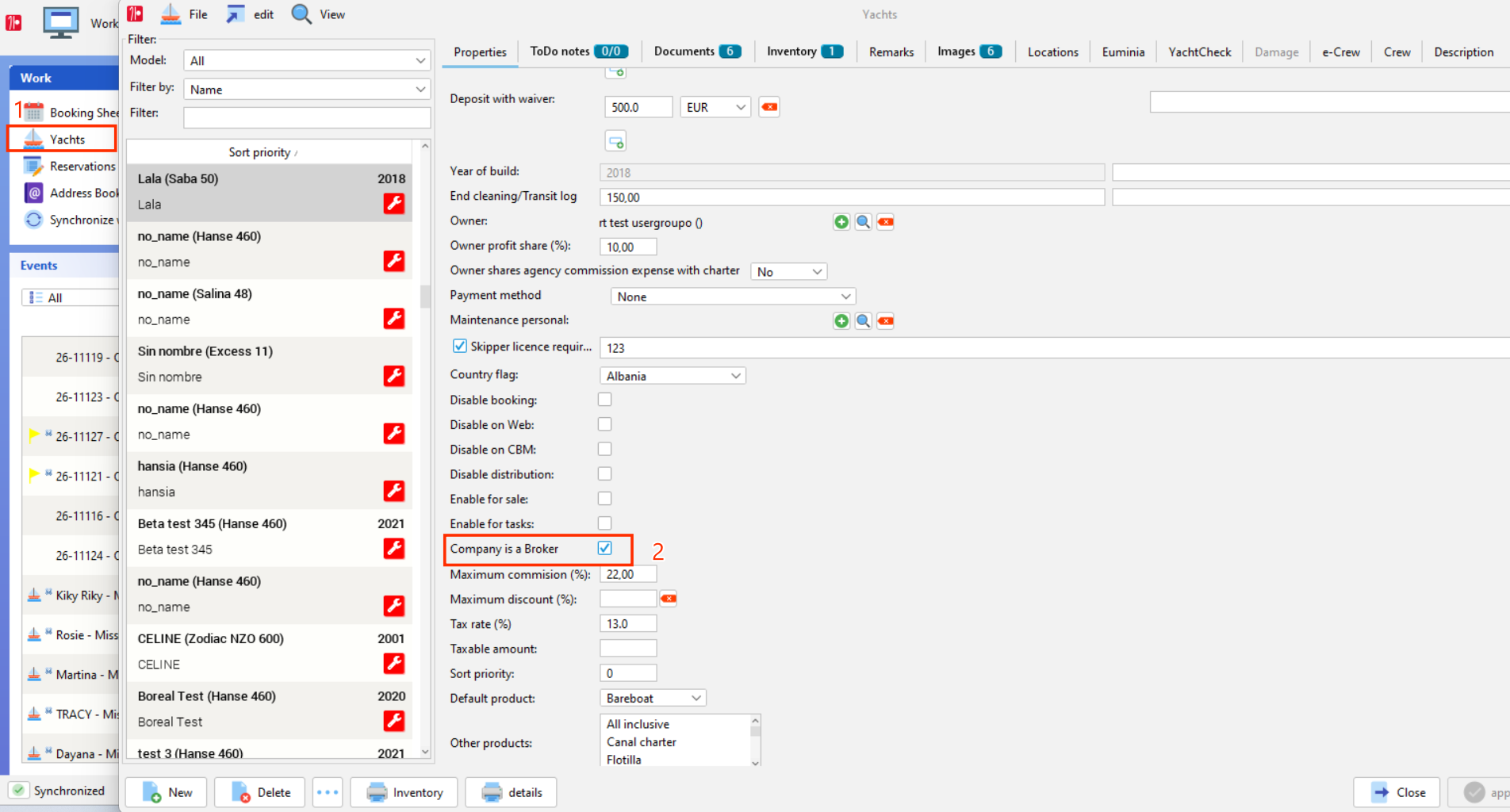This screenshot has width=1510, height=812.
Task: Uncheck the Company is a Broker checkbox
Action: (x=605, y=548)
